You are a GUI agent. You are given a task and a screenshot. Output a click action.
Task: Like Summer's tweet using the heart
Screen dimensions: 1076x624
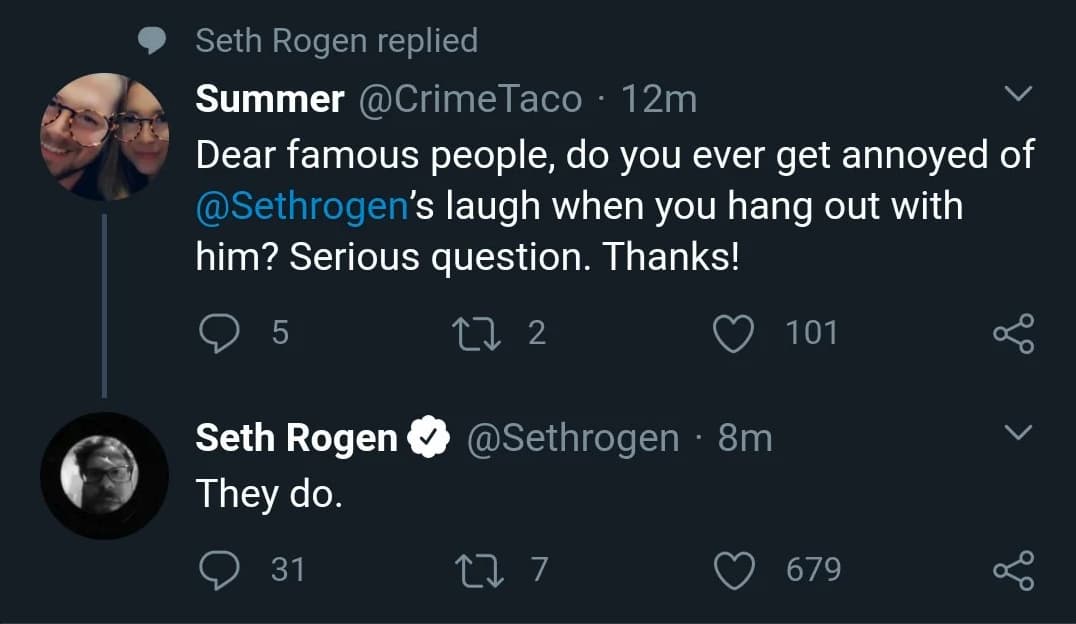(734, 333)
